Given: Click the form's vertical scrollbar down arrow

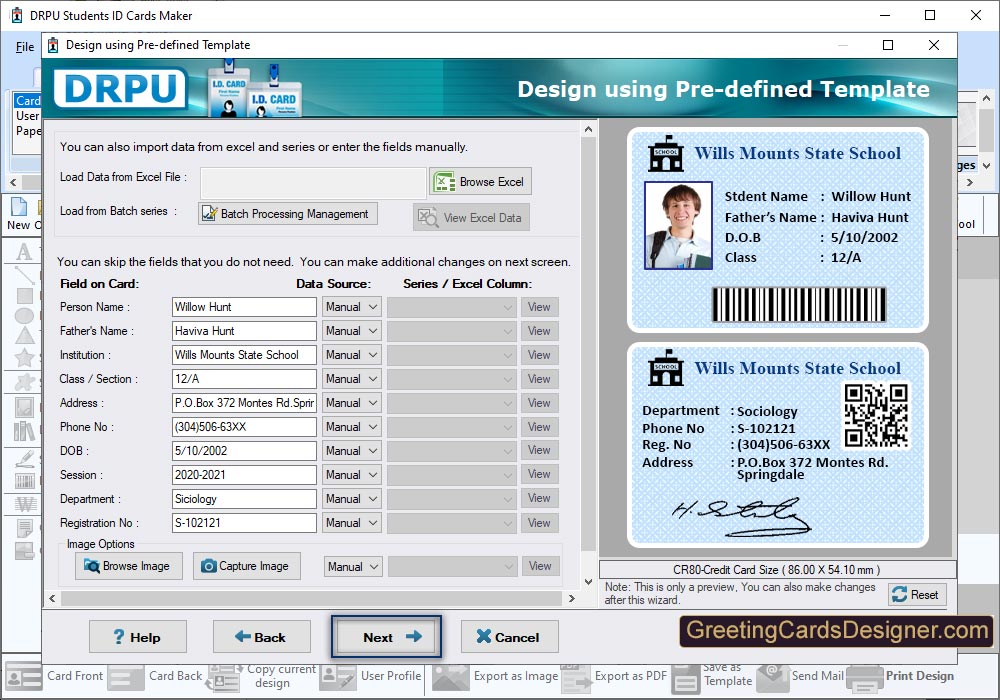Looking at the screenshot, I should (588, 581).
